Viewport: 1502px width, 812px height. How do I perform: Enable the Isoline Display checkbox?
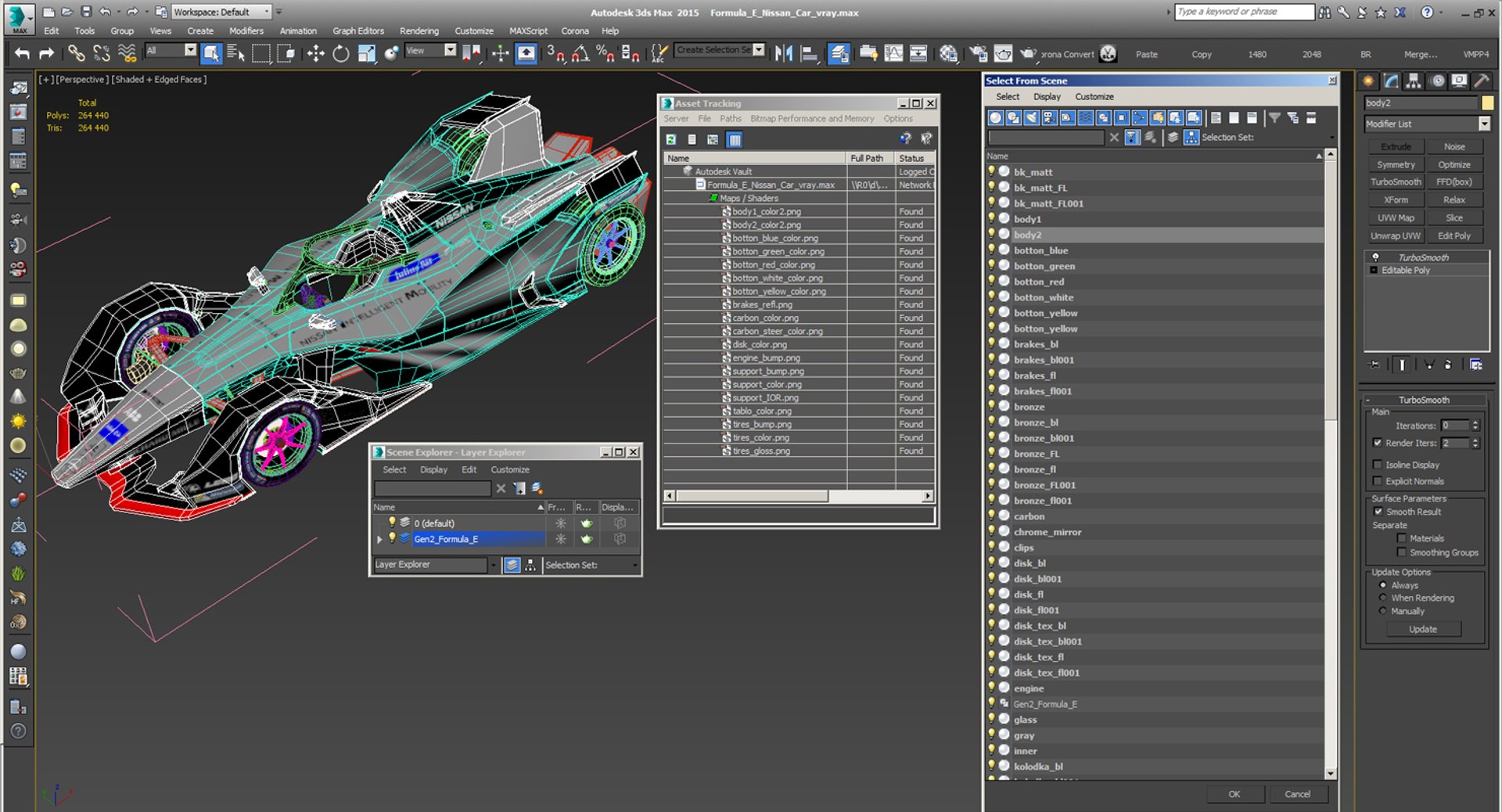pos(1377,465)
